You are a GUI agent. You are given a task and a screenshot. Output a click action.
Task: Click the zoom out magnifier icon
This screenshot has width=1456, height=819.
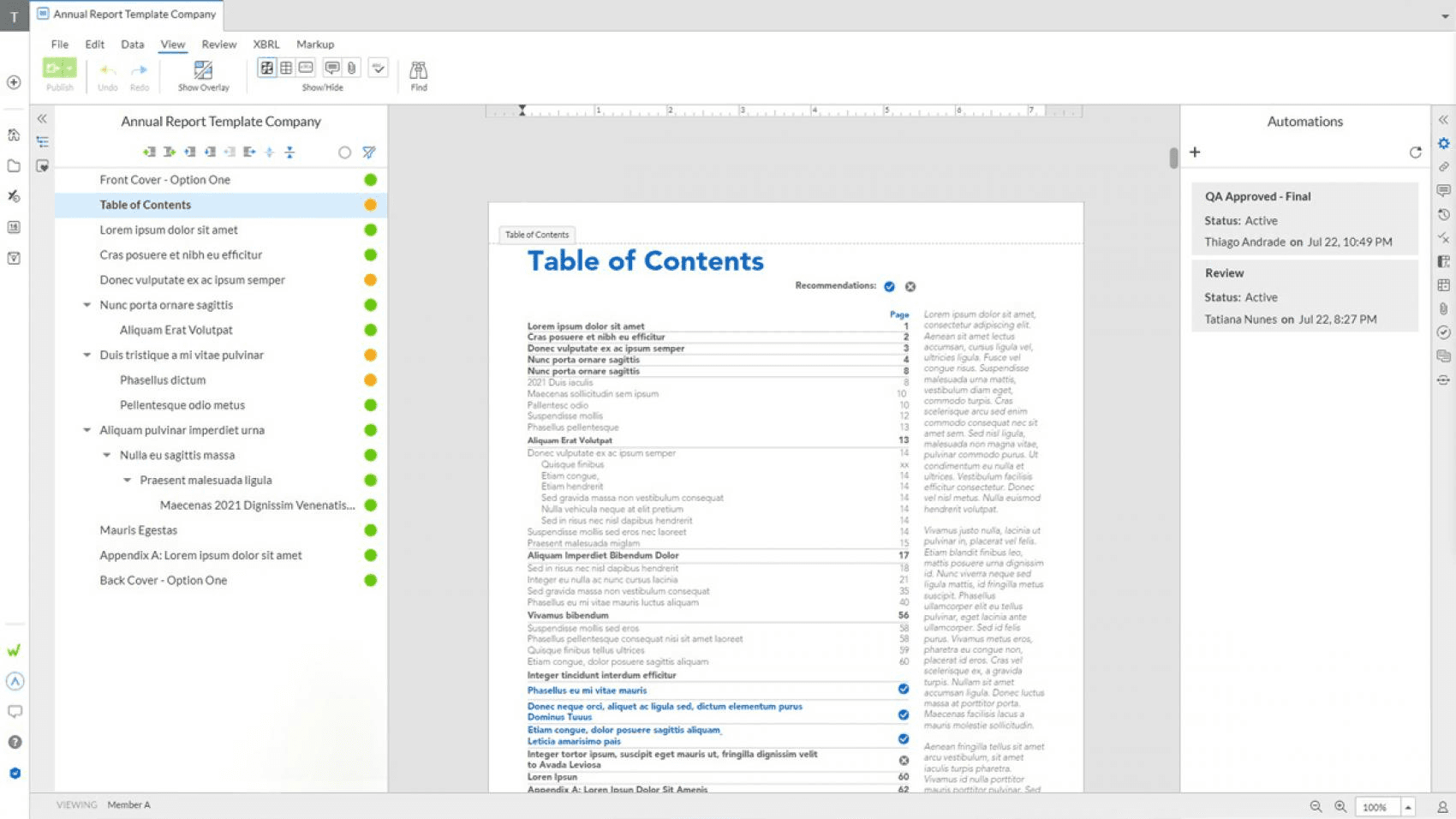coord(1316,806)
